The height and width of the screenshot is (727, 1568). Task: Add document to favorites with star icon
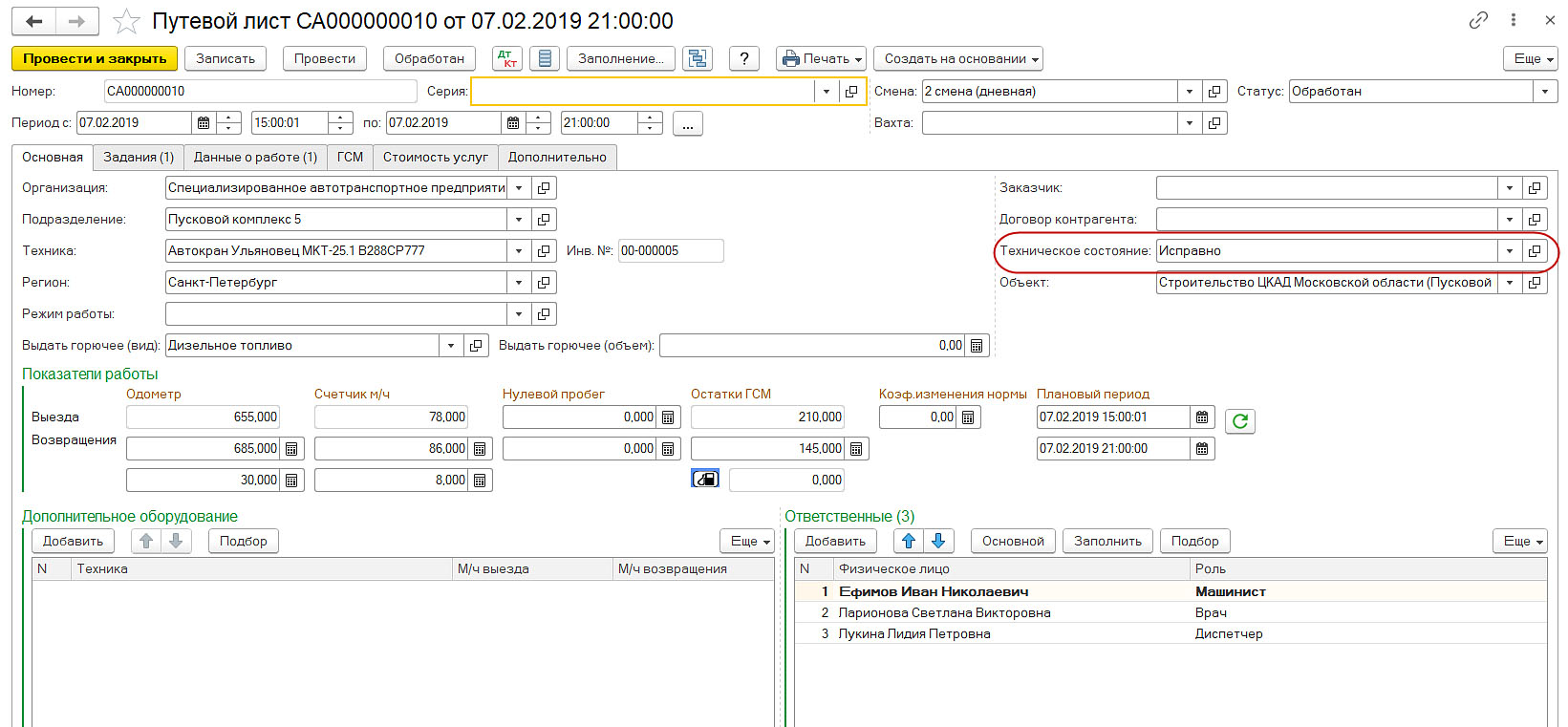pos(127,21)
